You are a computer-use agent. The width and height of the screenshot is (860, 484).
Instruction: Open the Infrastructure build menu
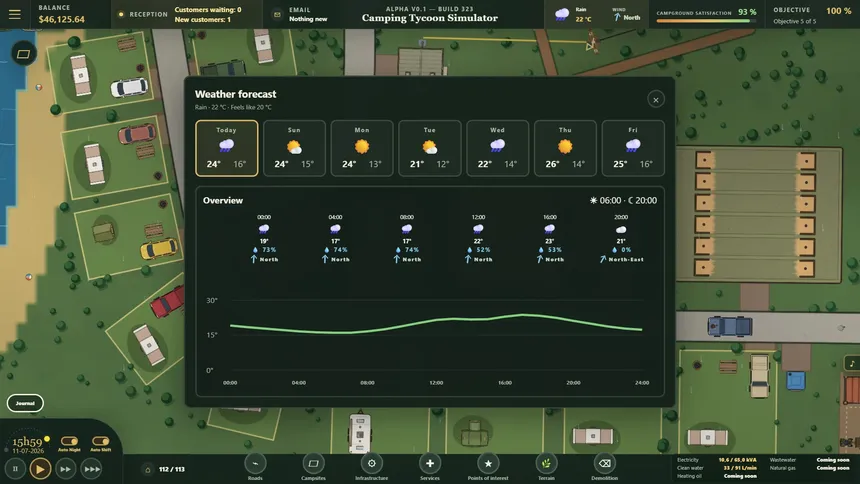[371, 464]
